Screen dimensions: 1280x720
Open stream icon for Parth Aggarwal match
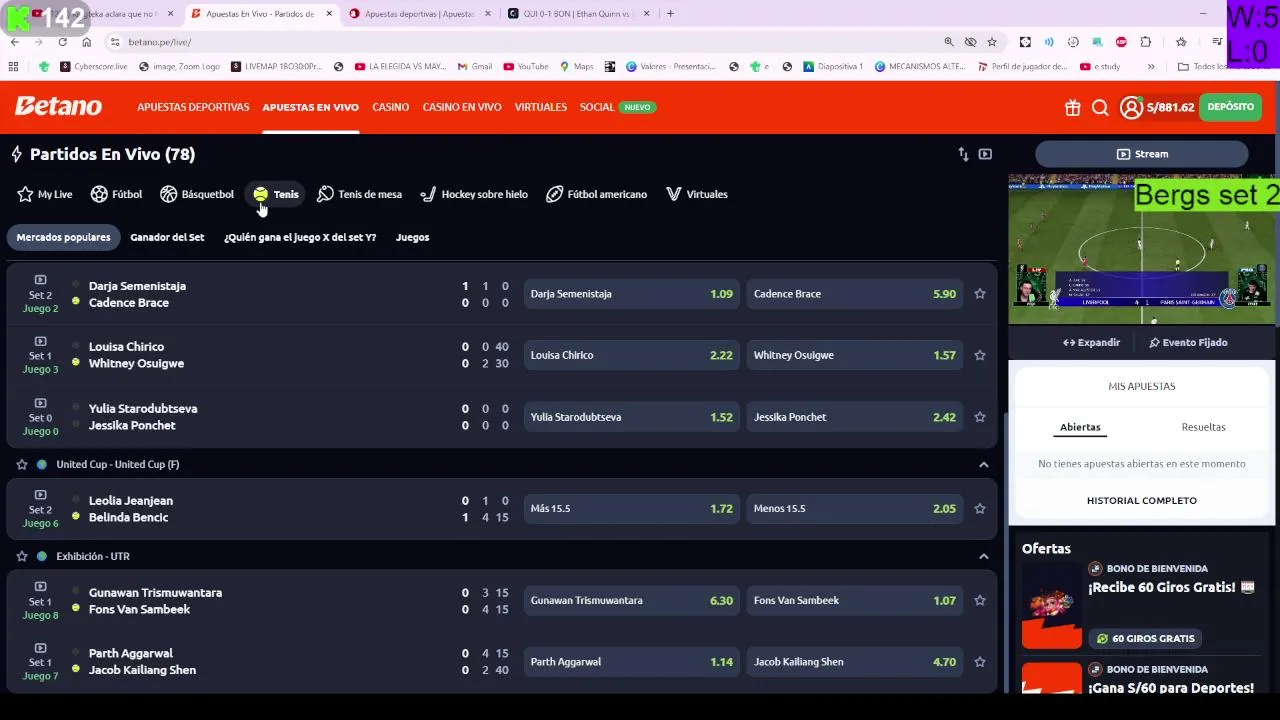pos(40,648)
